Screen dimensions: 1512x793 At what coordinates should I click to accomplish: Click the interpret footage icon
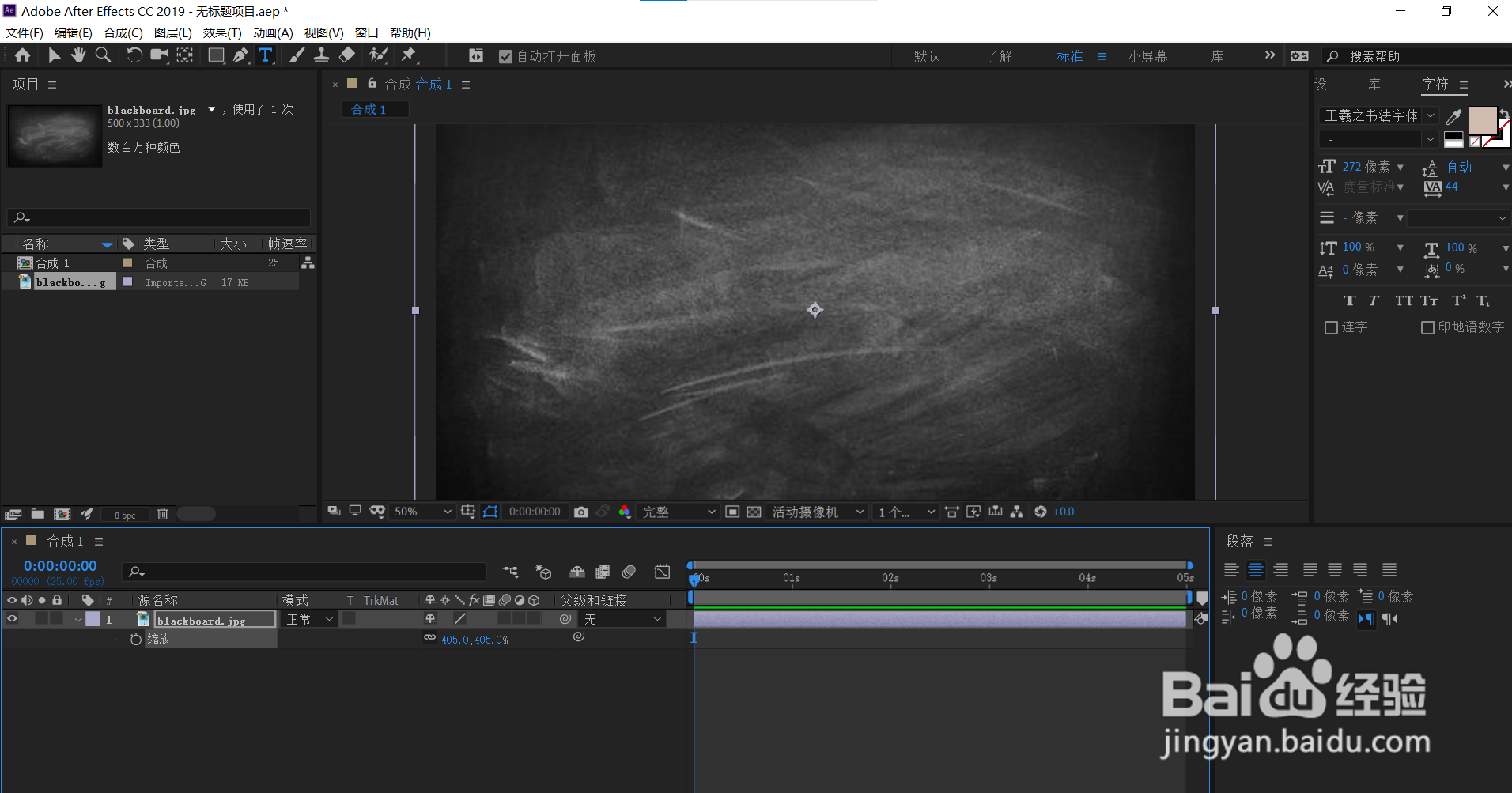tap(13, 514)
